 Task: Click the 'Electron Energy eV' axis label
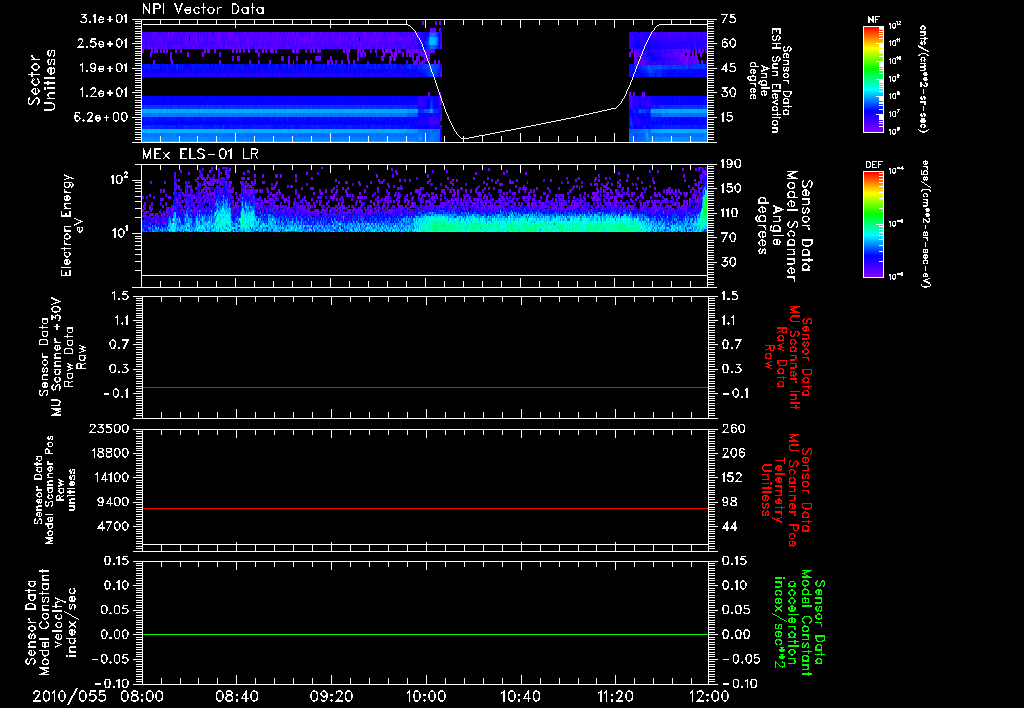(x=71, y=225)
